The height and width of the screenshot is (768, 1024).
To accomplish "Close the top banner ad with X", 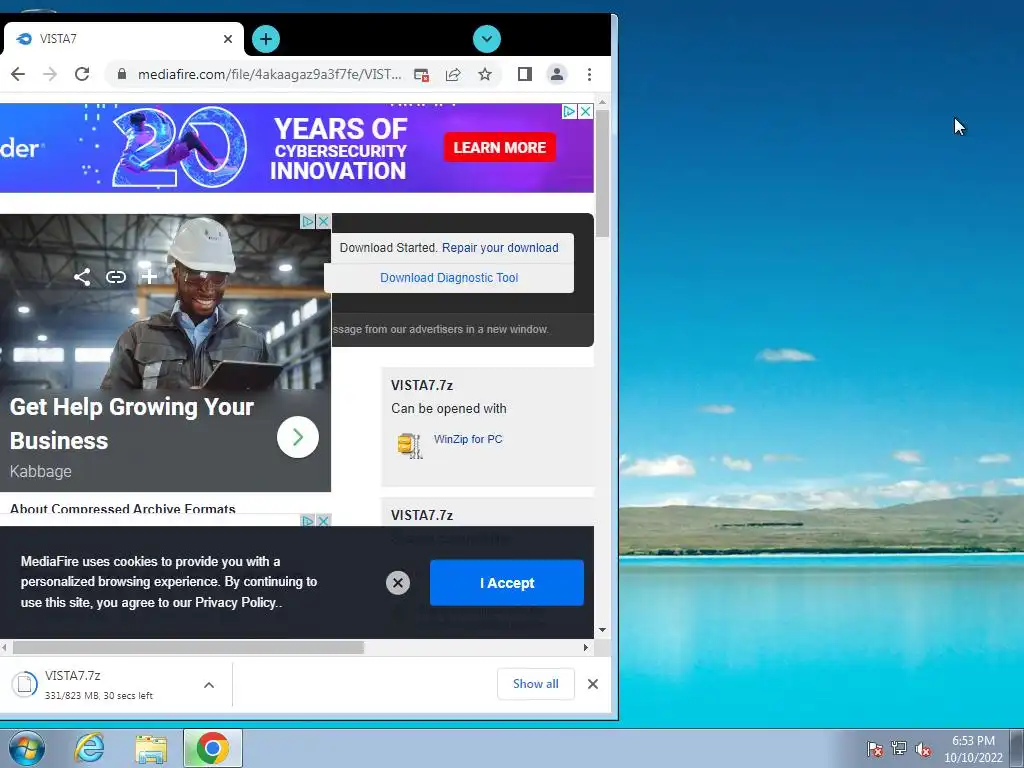I will [586, 112].
